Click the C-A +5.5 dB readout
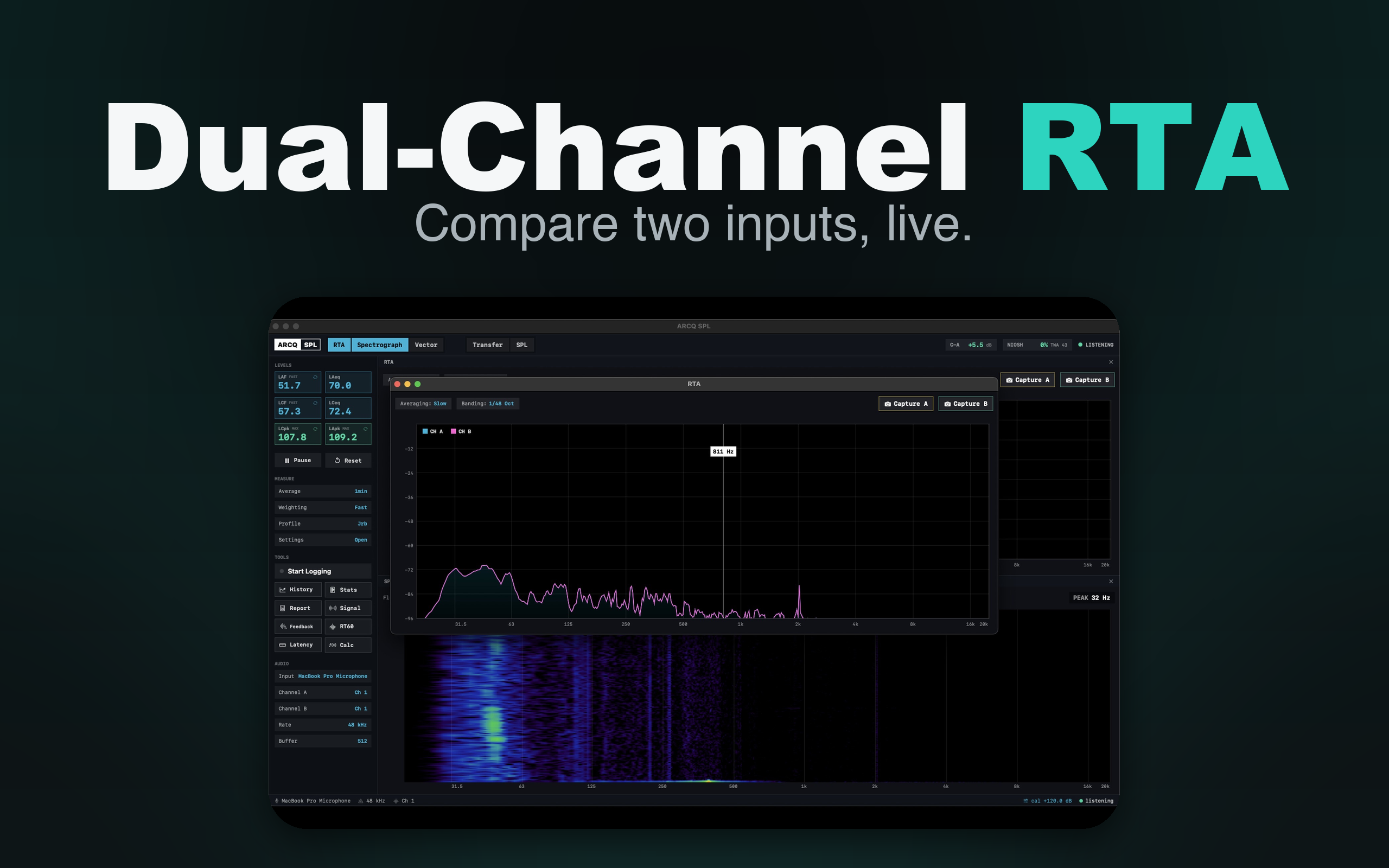Screen dimensions: 1389x868 971,345
